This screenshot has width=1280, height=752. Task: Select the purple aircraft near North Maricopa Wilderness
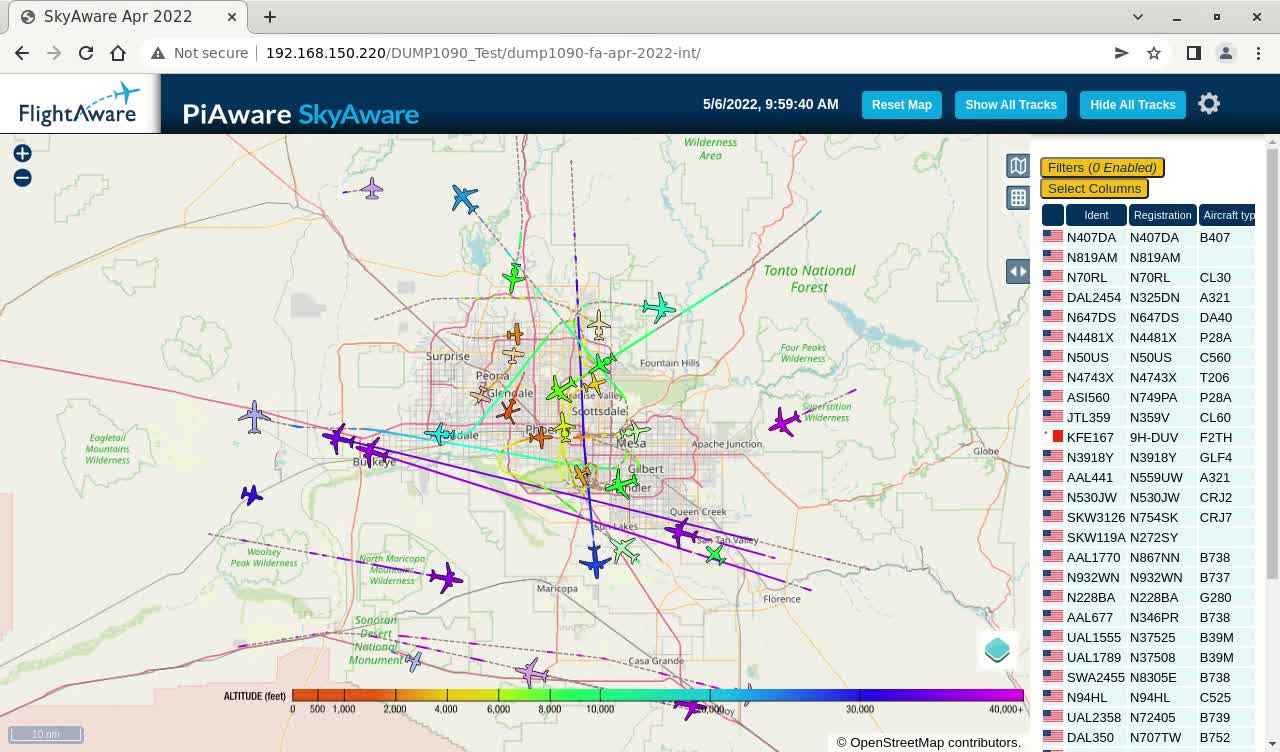[445, 576]
